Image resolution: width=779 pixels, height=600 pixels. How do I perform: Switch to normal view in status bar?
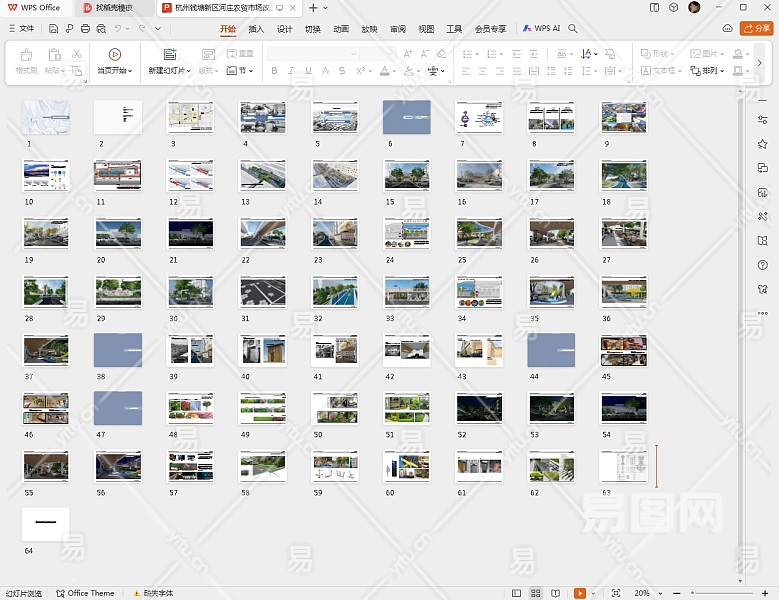[x=517, y=593]
